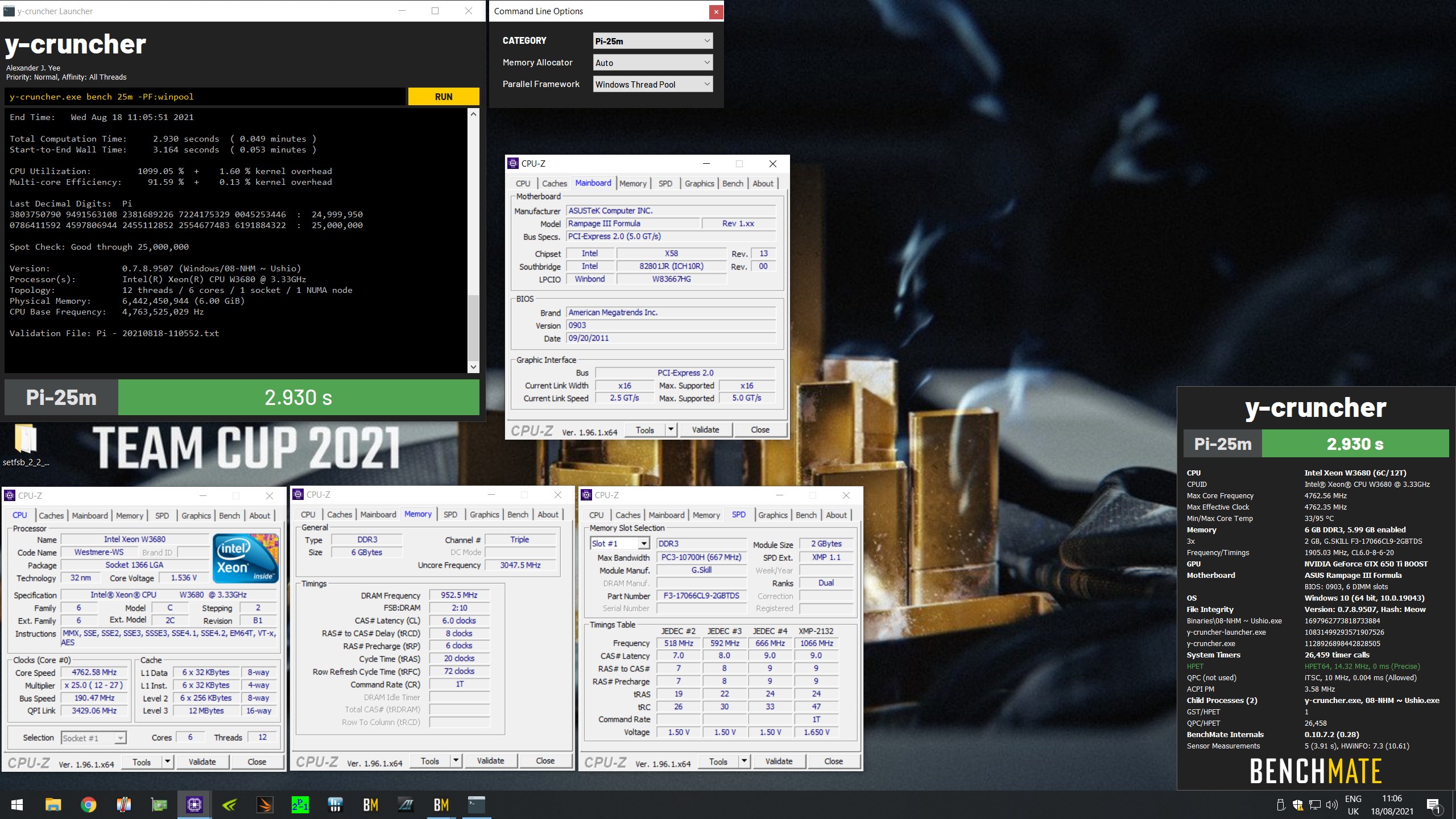1456x819 pixels.
Task: Click the safely remove USB tray icon
Action: tap(1280, 805)
